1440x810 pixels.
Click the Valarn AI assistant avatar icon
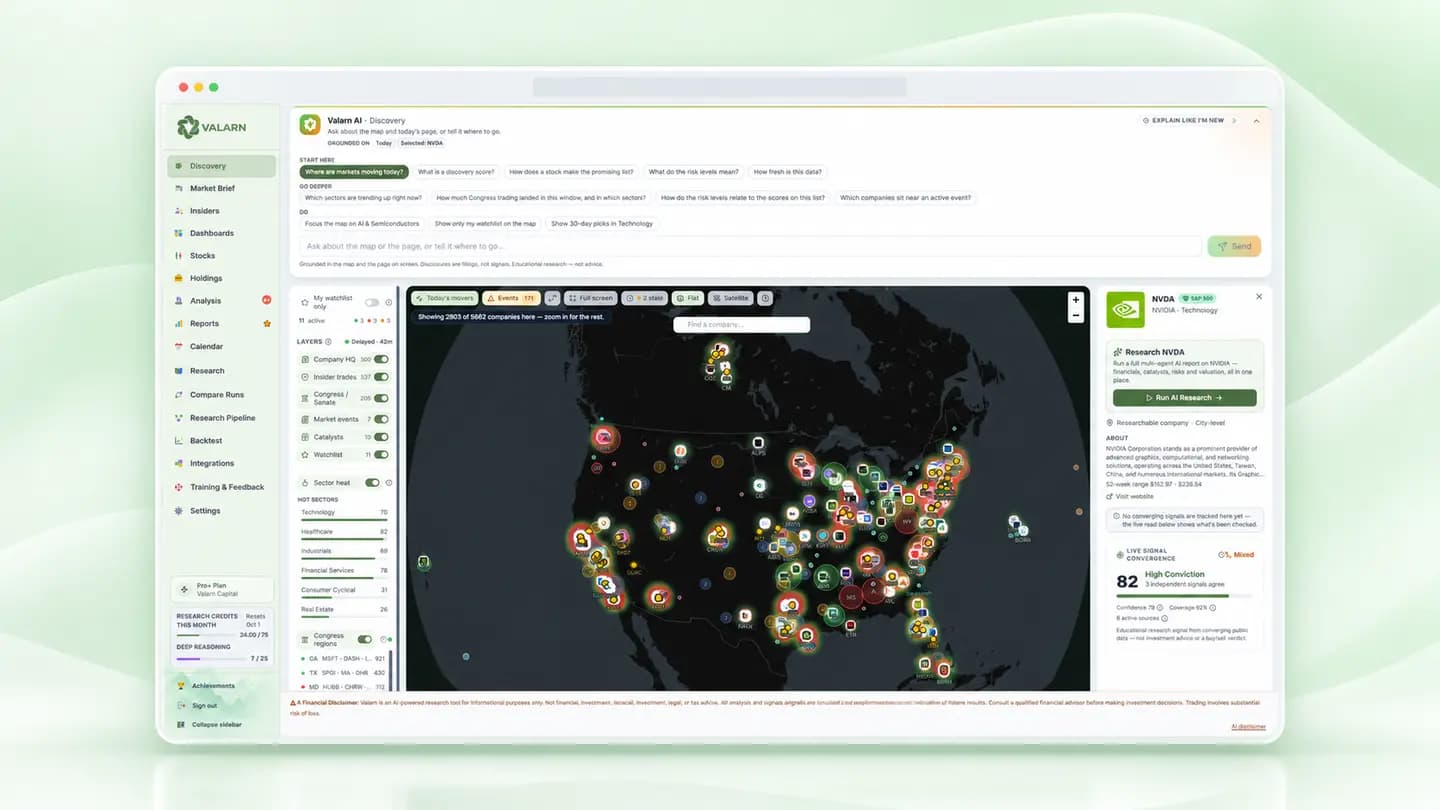310,124
